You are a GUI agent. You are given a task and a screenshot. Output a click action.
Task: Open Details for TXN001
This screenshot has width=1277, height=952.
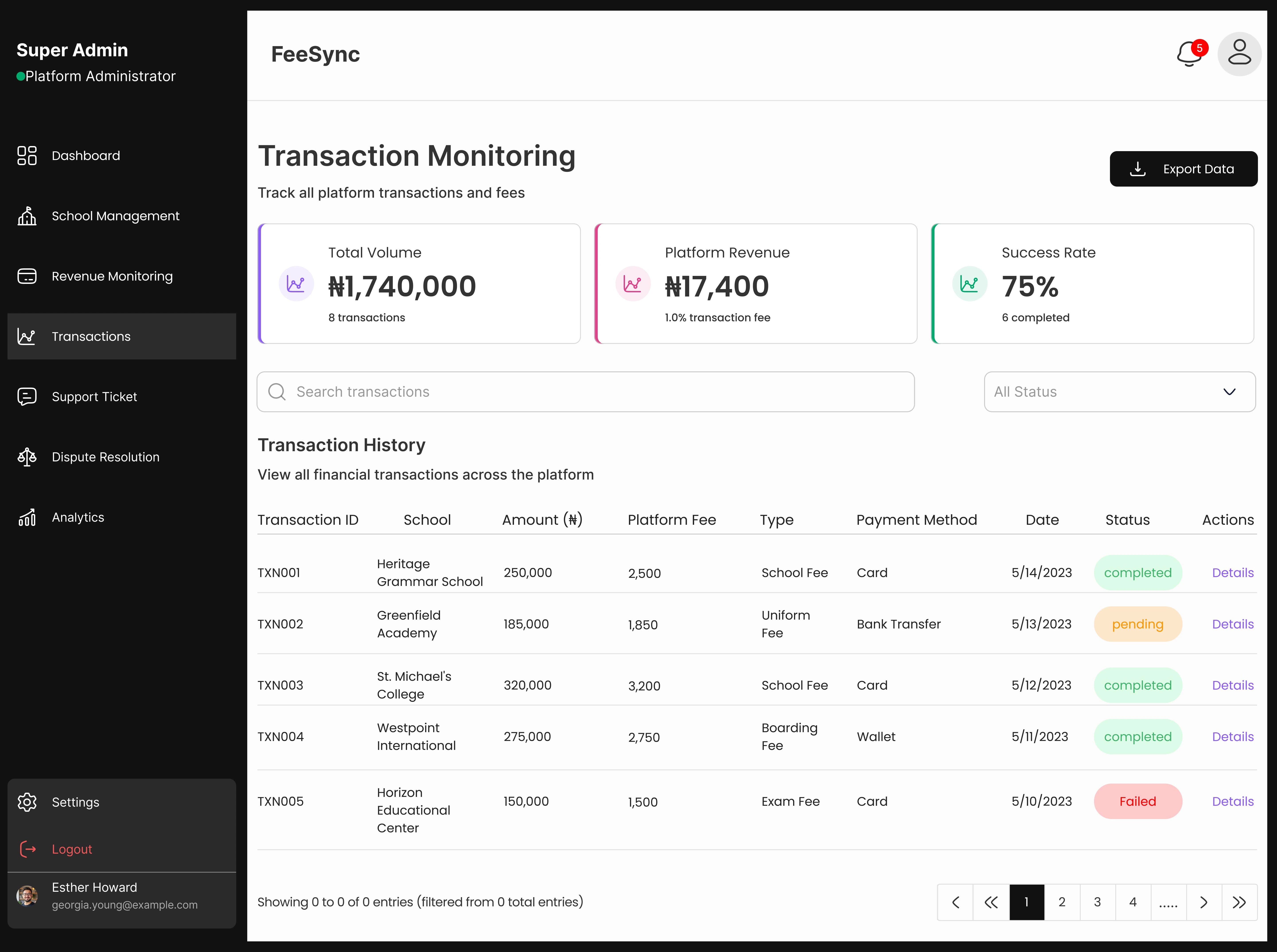1233,573
